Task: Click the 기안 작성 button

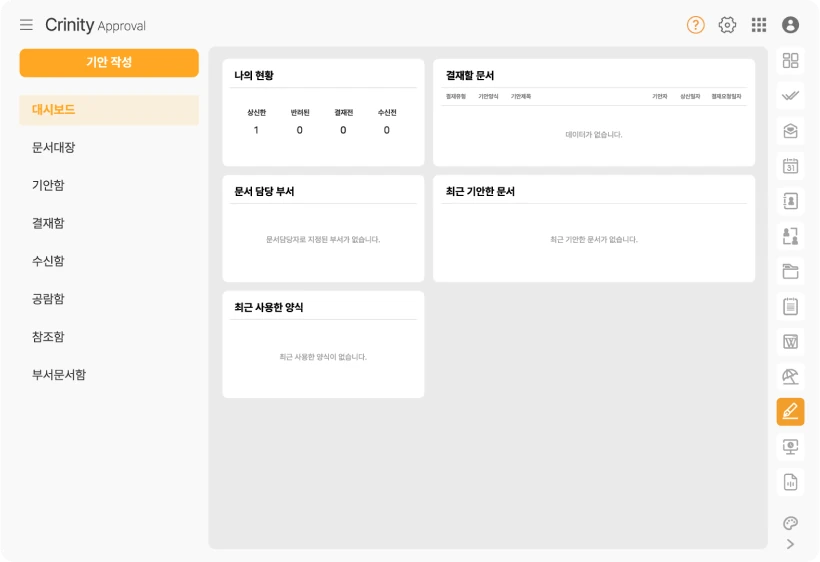Action: [x=109, y=63]
